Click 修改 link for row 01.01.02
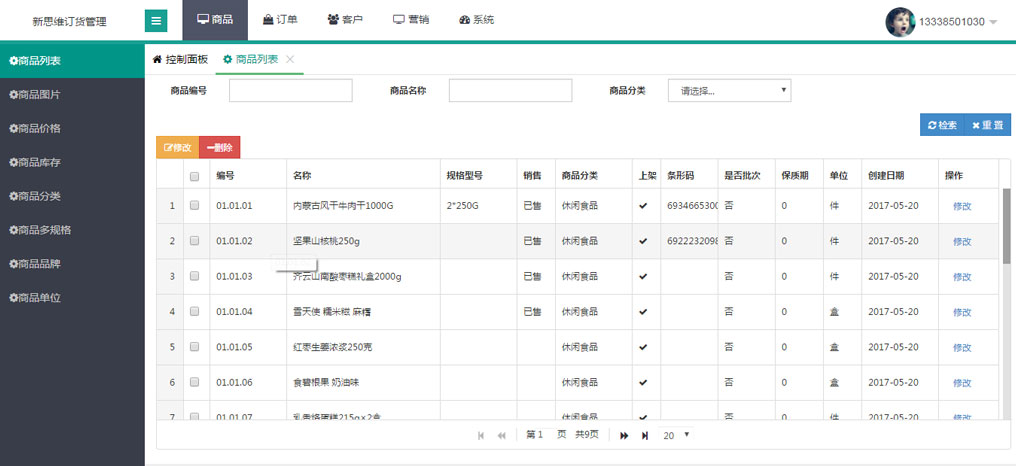This screenshot has width=1016, height=466. (962, 241)
